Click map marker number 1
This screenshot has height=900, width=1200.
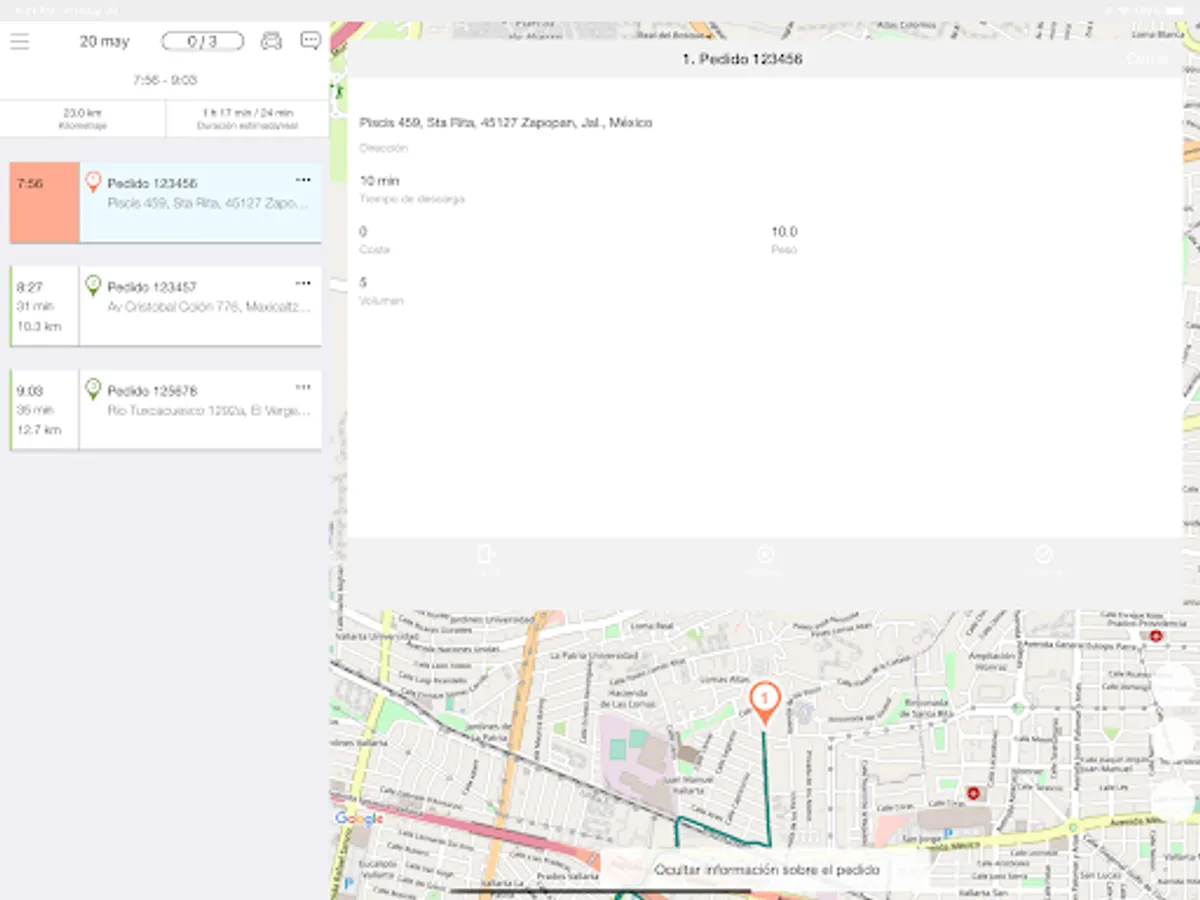click(764, 702)
